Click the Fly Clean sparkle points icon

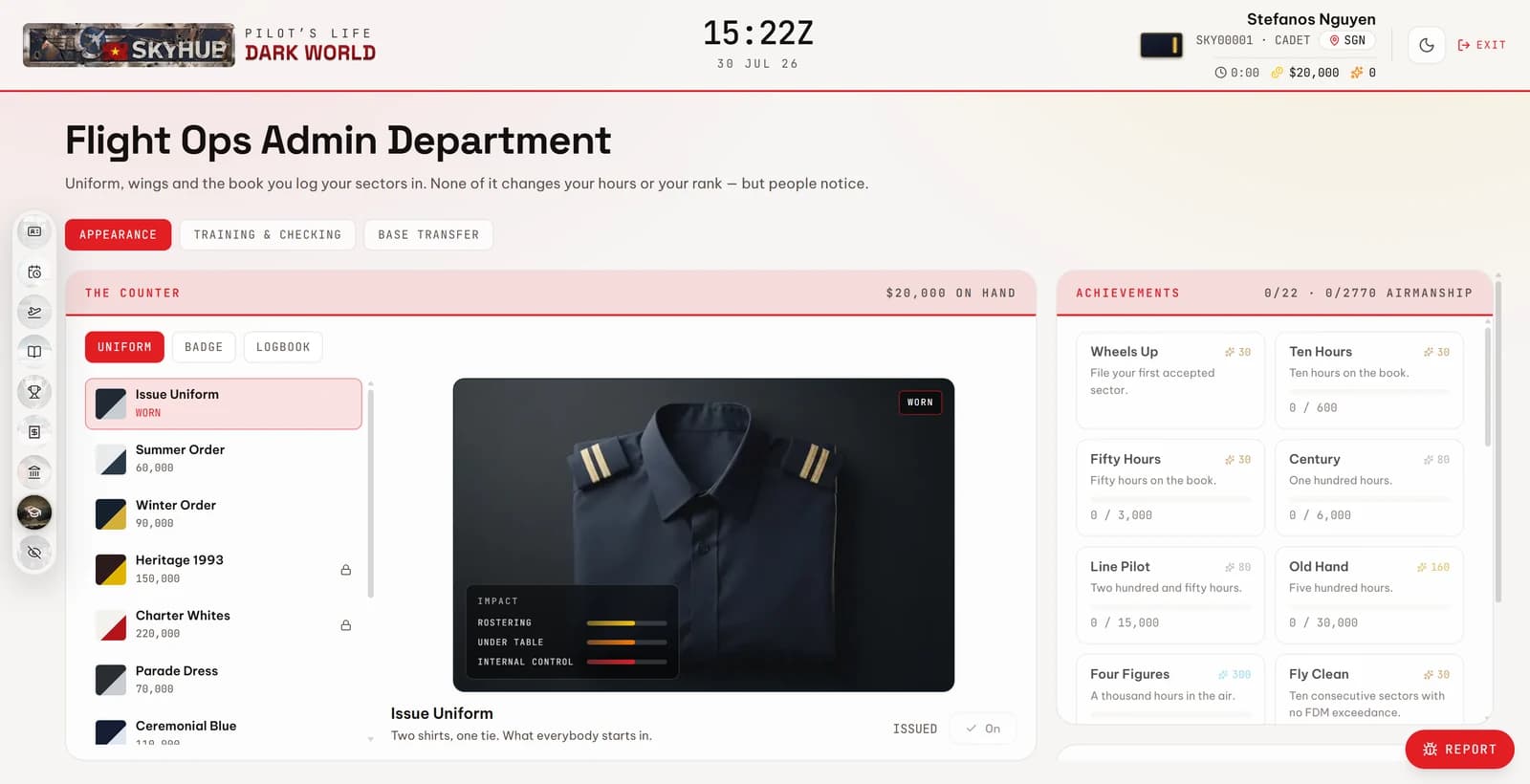pos(1429,675)
